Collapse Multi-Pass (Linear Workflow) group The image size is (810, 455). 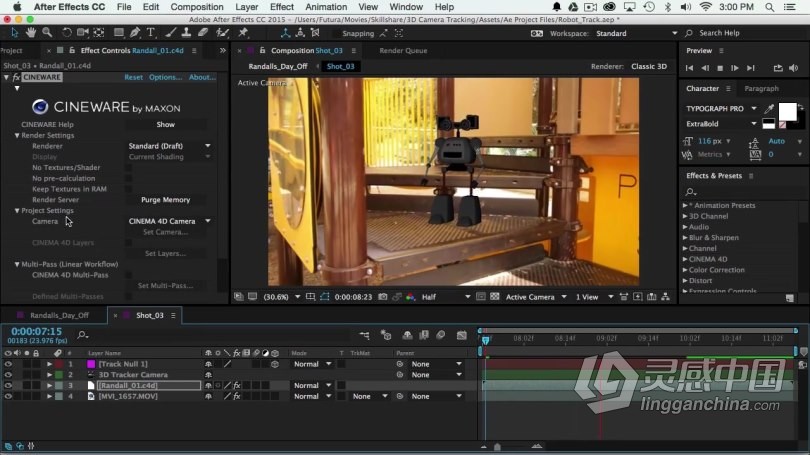[x=17, y=264]
